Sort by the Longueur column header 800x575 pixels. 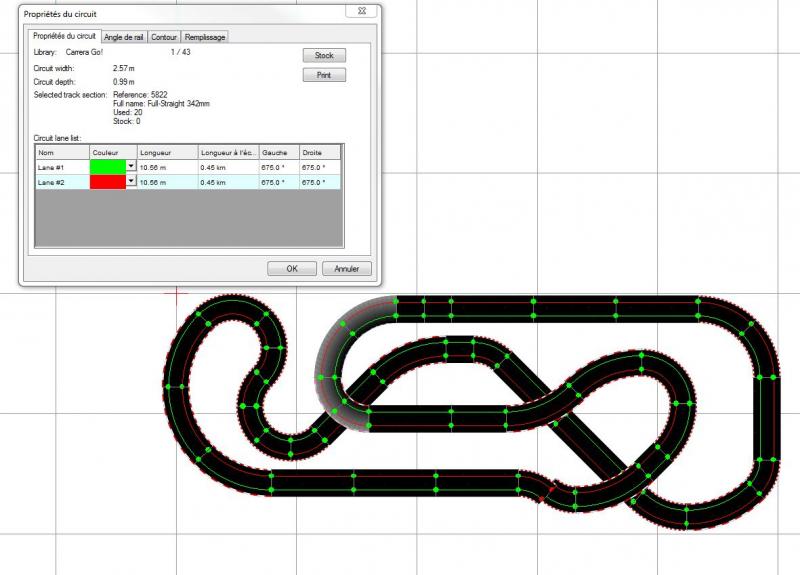pyautogui.click(x=166, y=152)
